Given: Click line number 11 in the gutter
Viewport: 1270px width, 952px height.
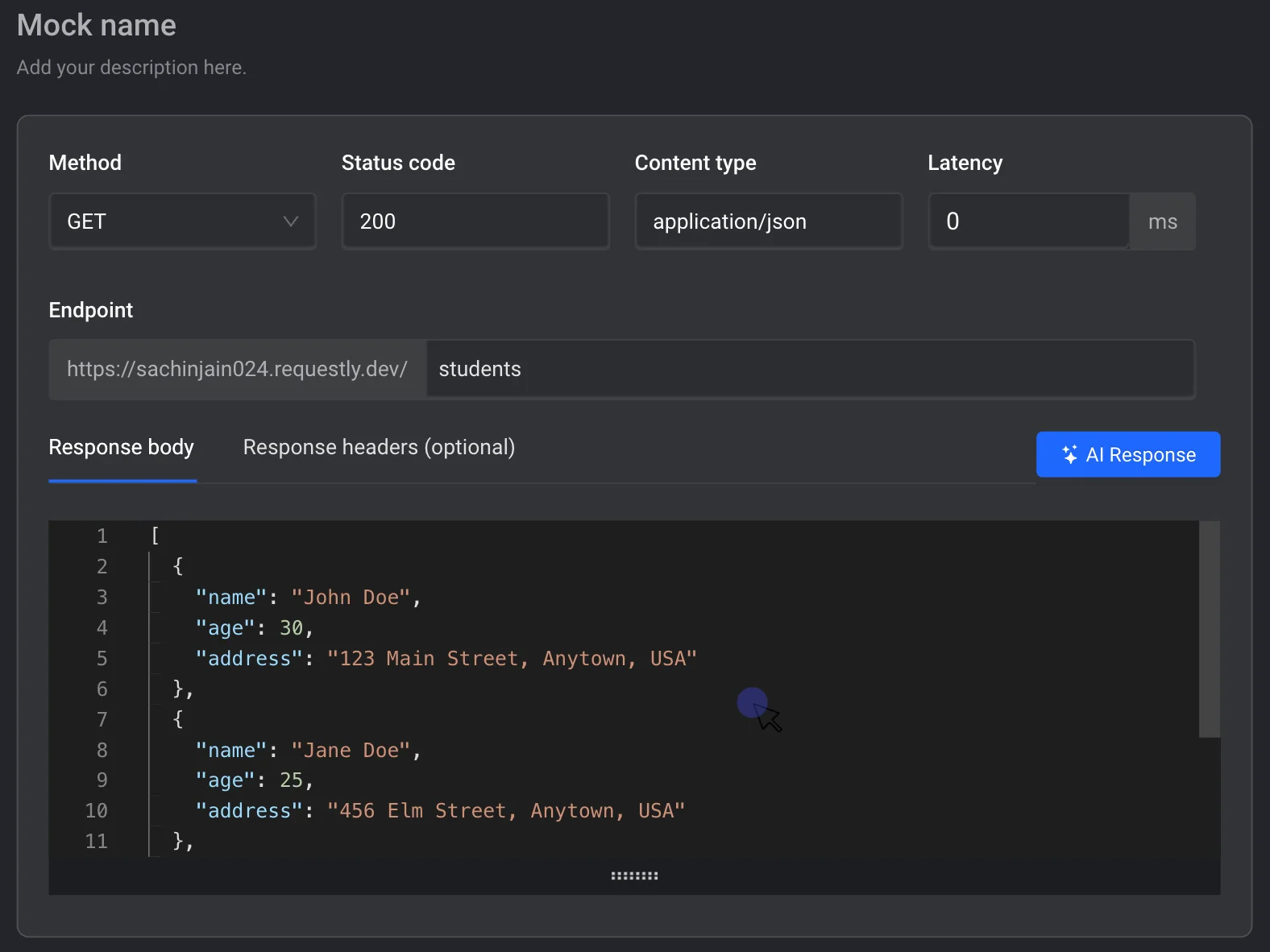Looking at the screenshot, I should click(x=97, y=842).
